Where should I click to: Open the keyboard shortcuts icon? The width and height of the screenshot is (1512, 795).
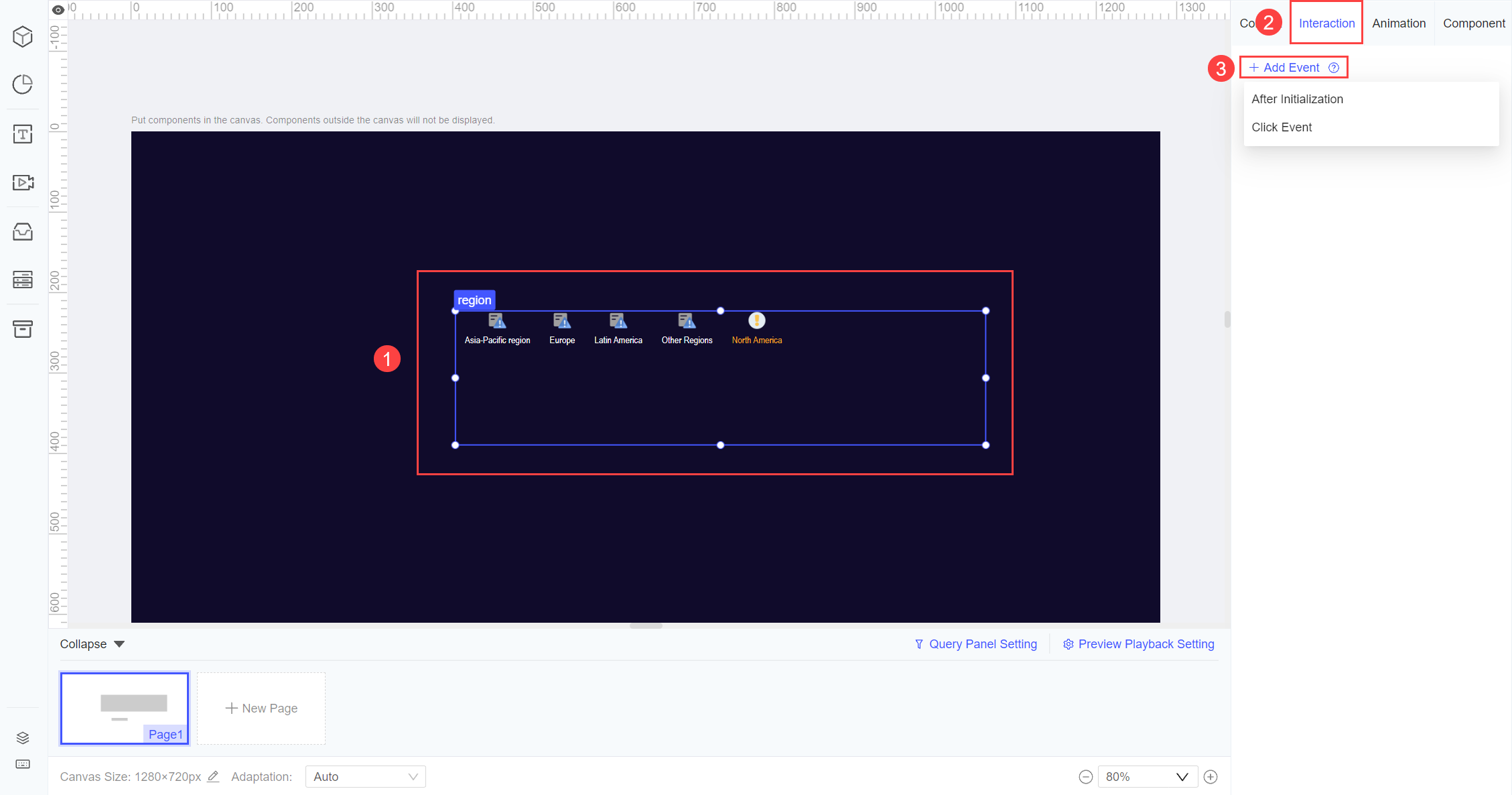pos(22,764)
